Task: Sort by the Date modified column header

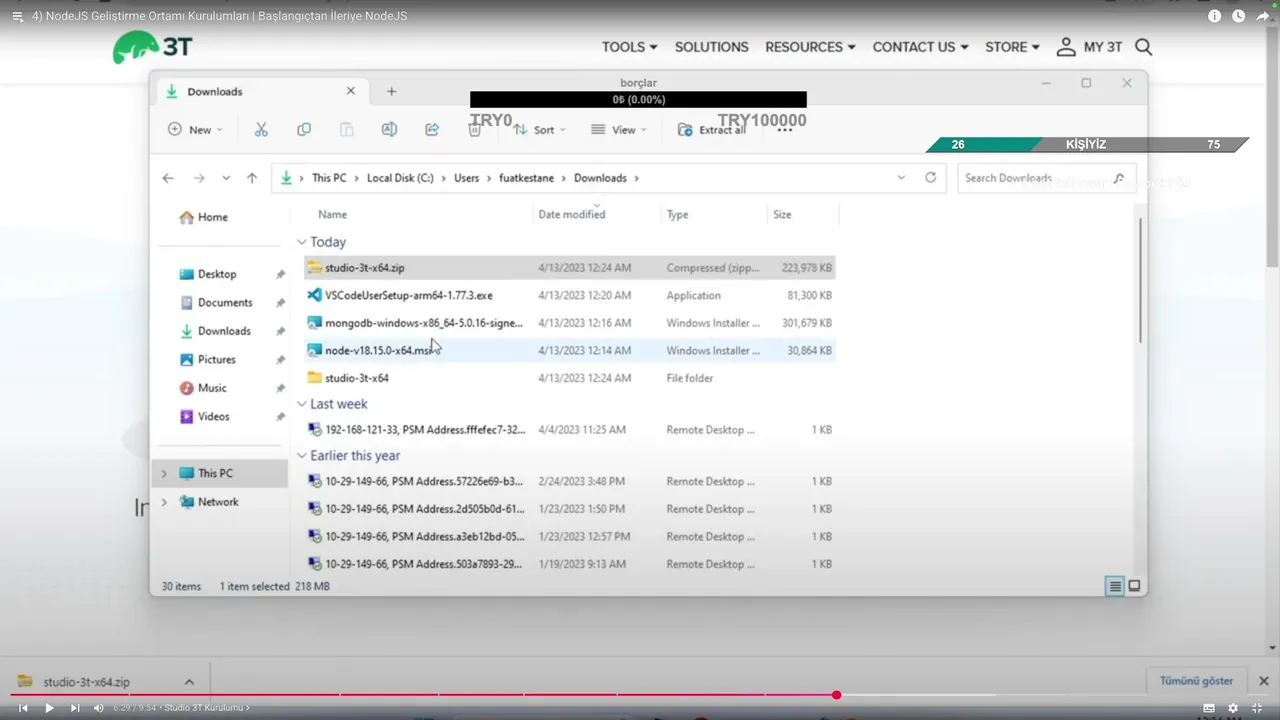Action: [572, 214]
